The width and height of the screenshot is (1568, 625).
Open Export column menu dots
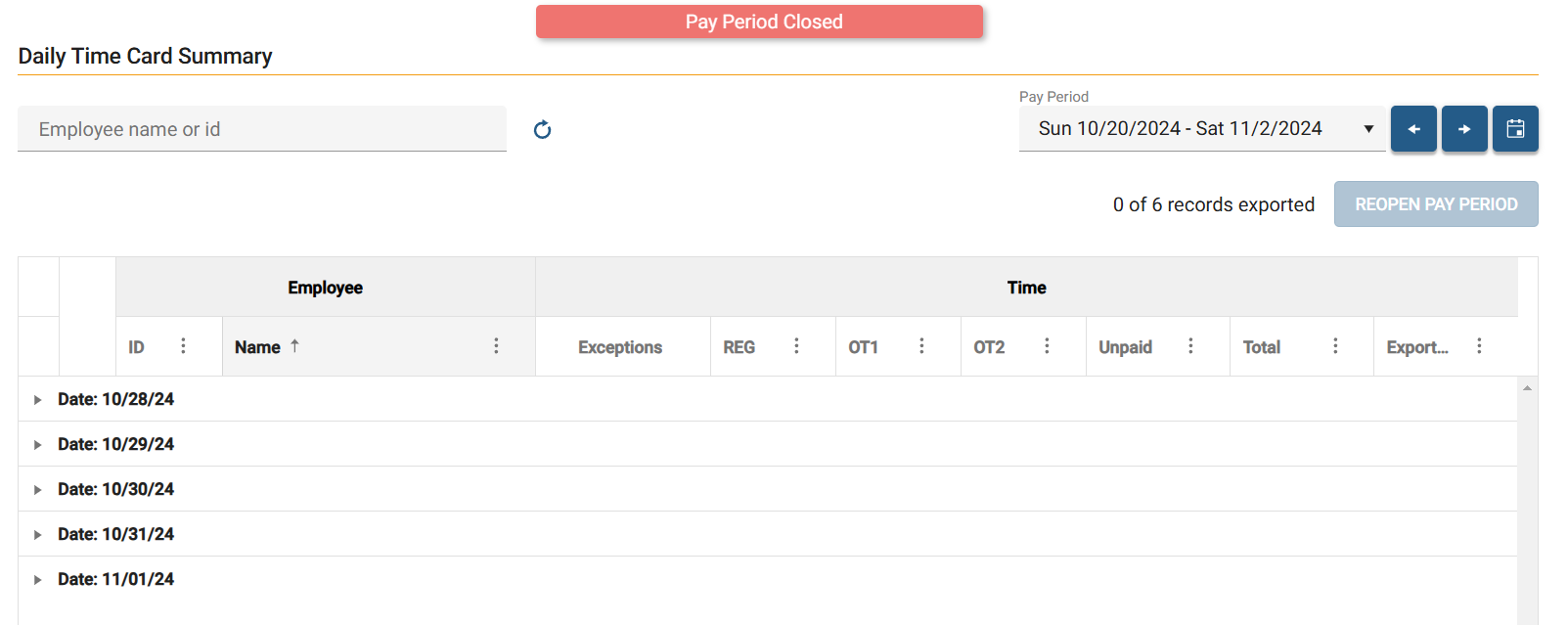click(1479, 346)
